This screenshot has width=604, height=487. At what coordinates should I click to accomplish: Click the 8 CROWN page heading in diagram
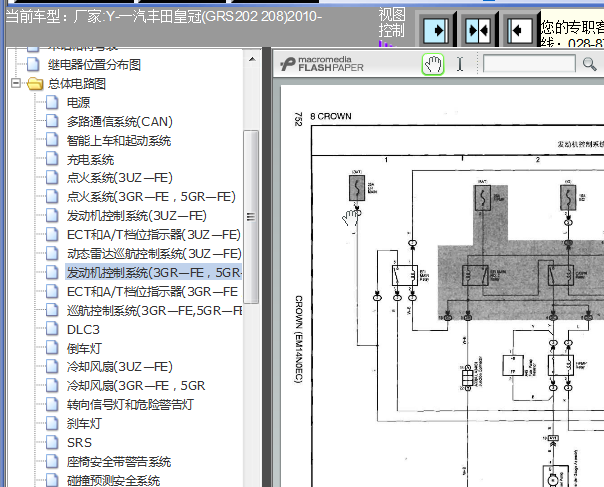click(331, 116)
